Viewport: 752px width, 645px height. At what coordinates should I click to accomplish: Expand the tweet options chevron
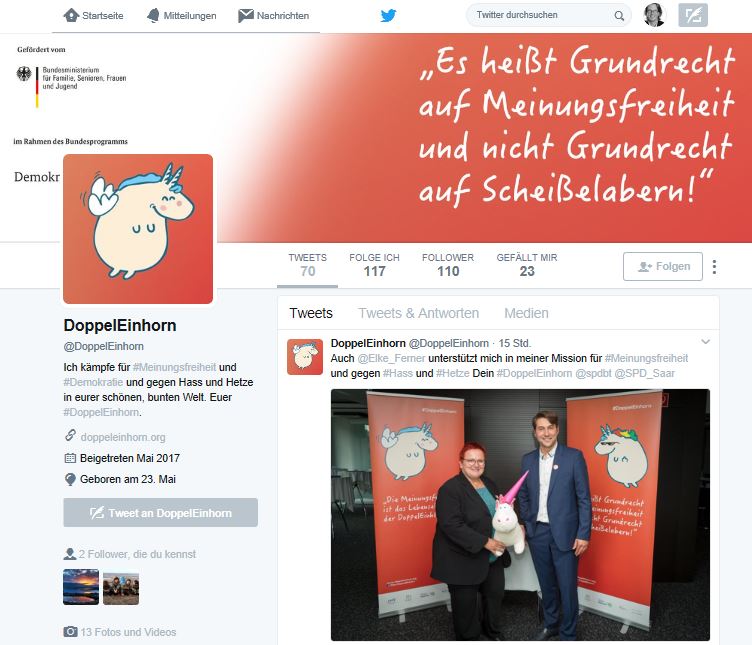pyautogui.click(x=705, y=342)
